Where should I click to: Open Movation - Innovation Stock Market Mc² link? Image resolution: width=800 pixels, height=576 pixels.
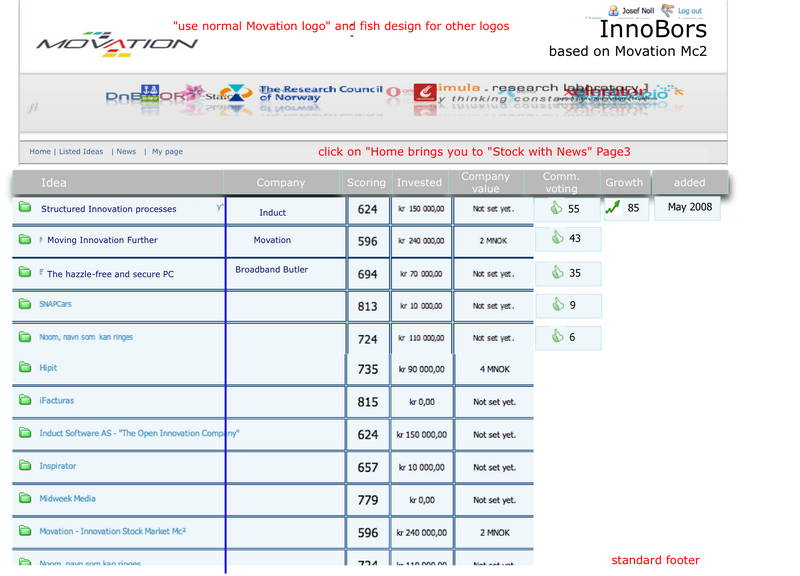point(112,531)
